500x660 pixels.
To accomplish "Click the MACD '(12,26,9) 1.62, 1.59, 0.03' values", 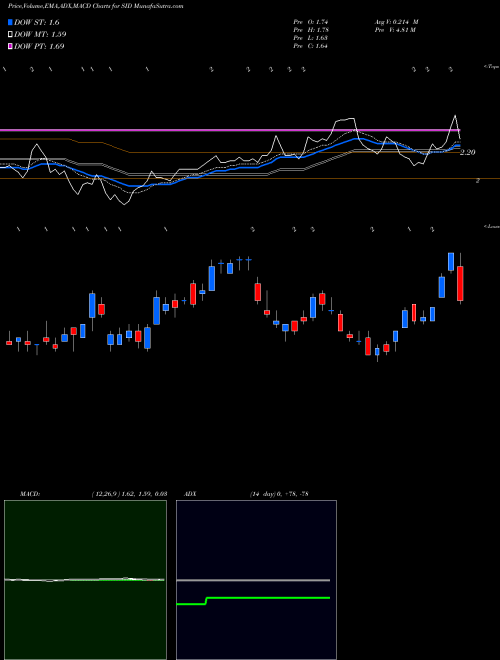I will (129, 494).
